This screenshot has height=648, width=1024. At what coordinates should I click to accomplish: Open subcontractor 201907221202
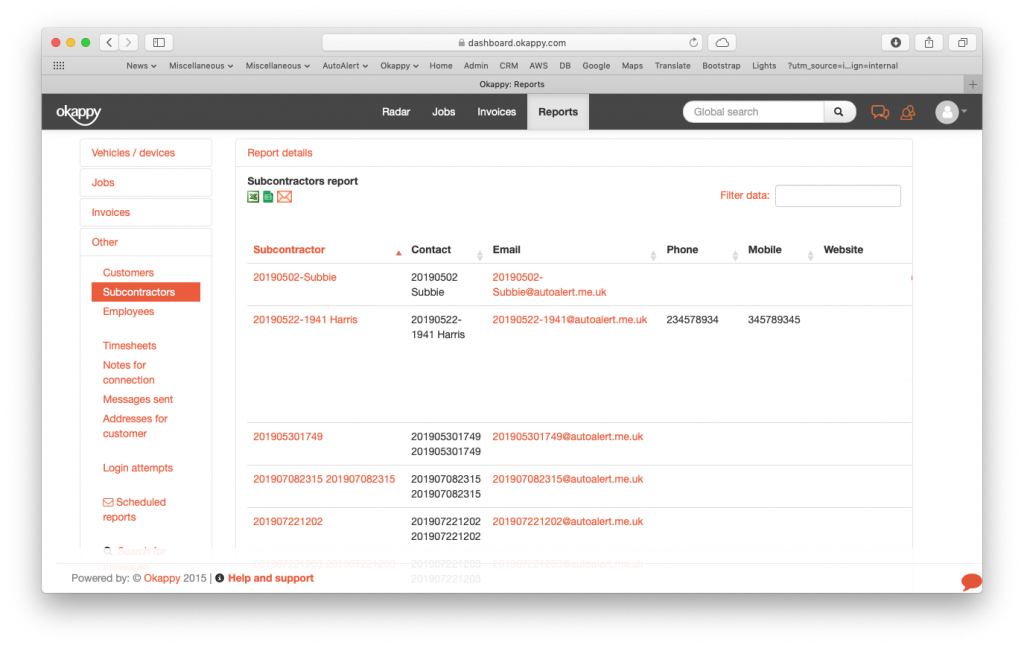click(x=288, y=521)
